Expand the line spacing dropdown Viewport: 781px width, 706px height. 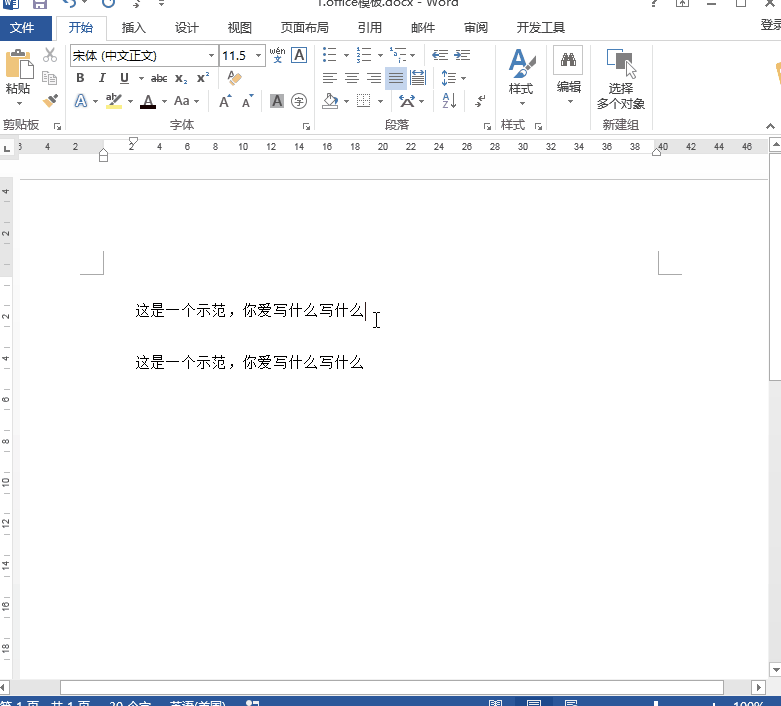463,78
